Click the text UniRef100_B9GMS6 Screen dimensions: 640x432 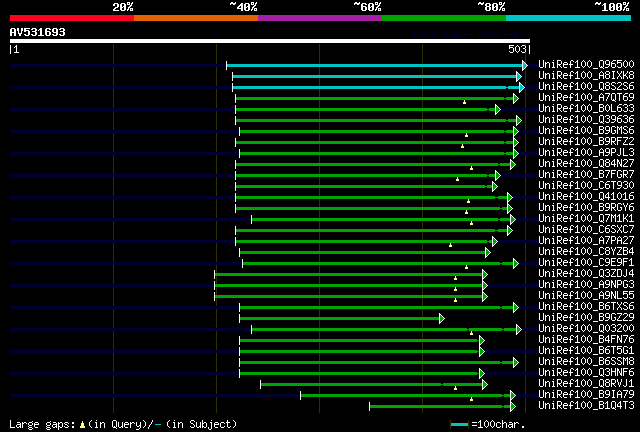586,131
